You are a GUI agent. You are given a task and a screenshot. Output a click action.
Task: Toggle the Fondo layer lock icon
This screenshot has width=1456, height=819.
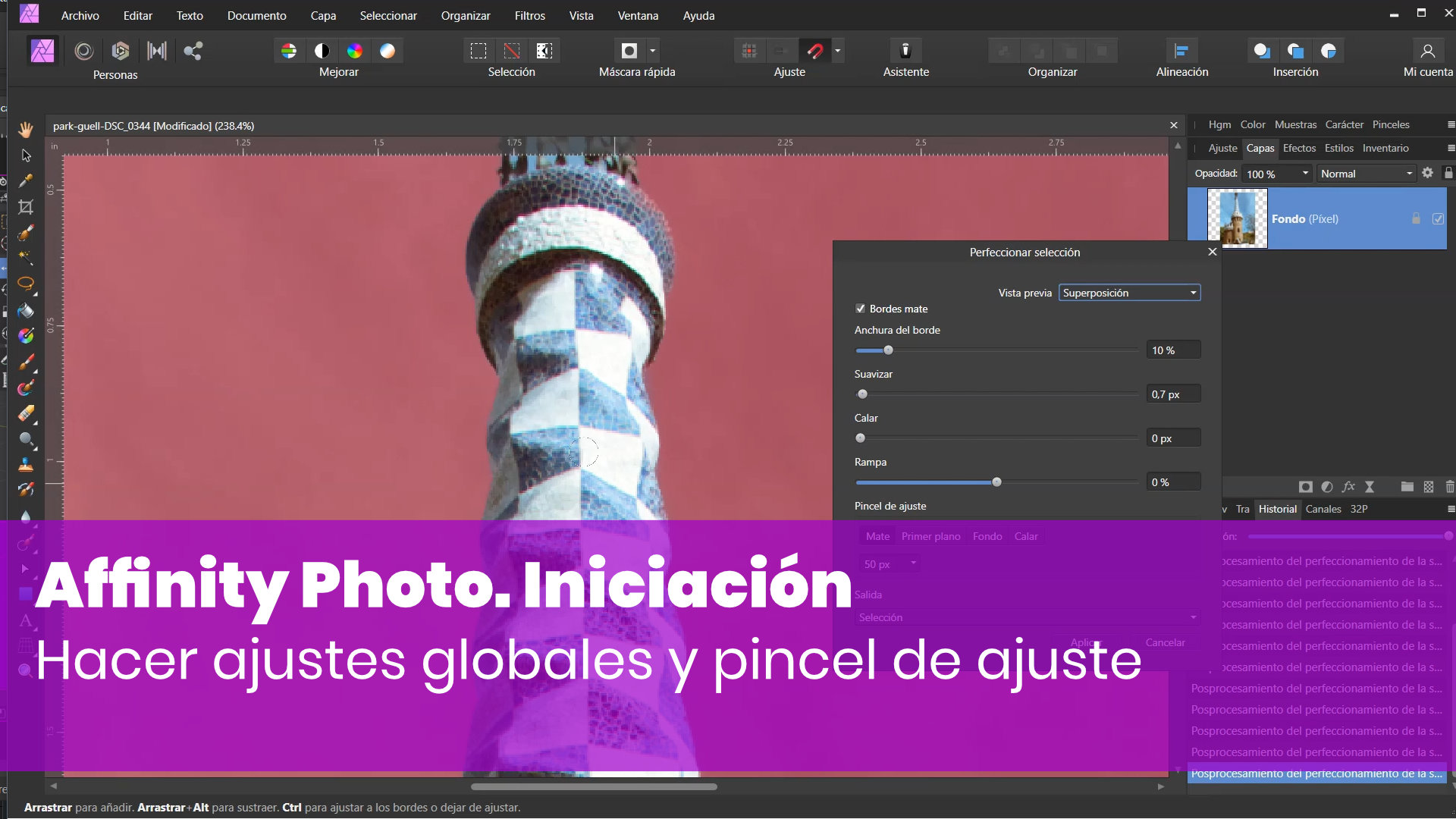[x=1415, y=218]
